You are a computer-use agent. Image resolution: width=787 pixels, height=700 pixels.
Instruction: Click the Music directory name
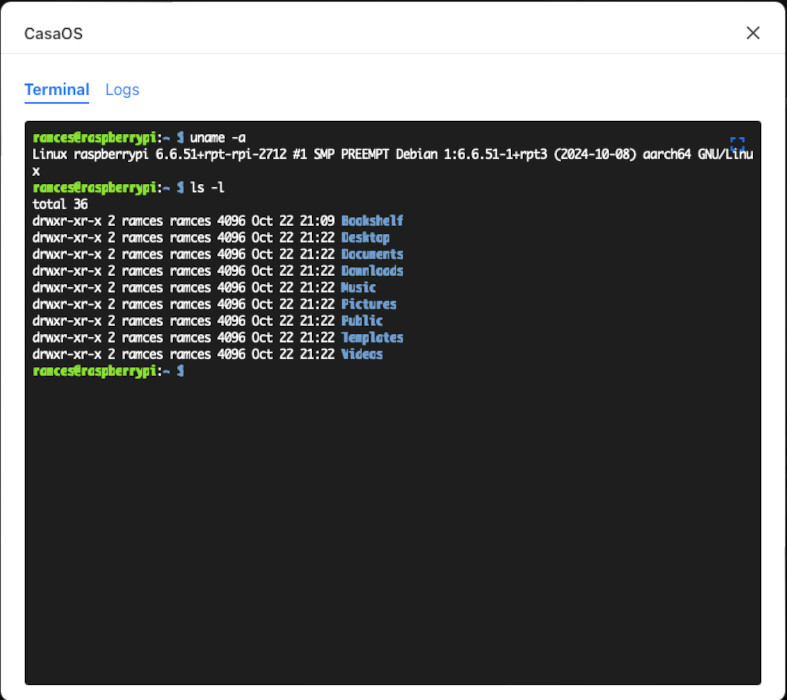point(358,288)
